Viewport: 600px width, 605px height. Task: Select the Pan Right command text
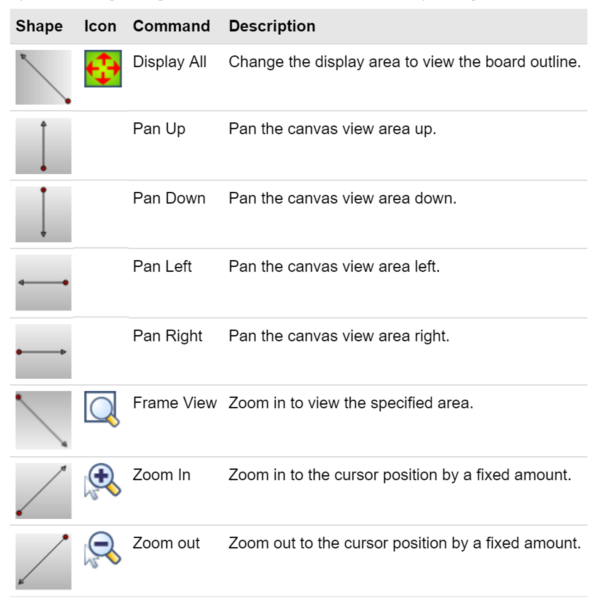[x=167, y=336]
